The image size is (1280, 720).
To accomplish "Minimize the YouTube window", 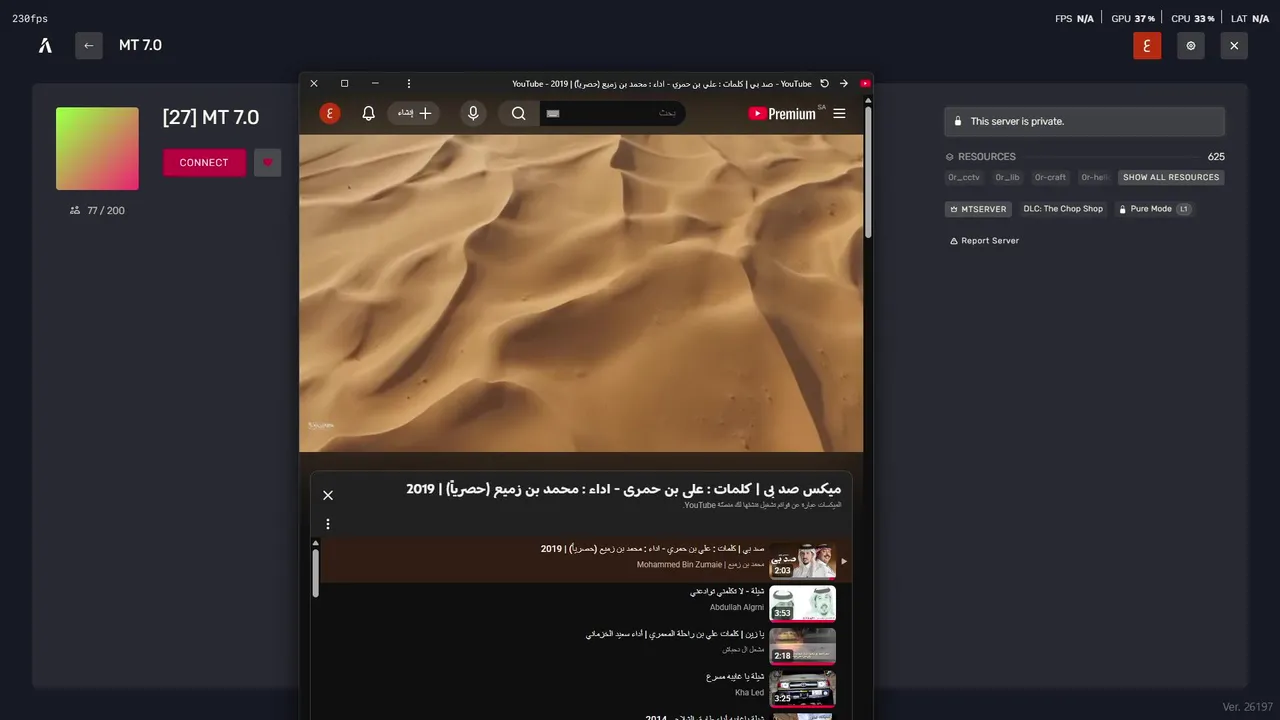I will click(x=375, y=84).
